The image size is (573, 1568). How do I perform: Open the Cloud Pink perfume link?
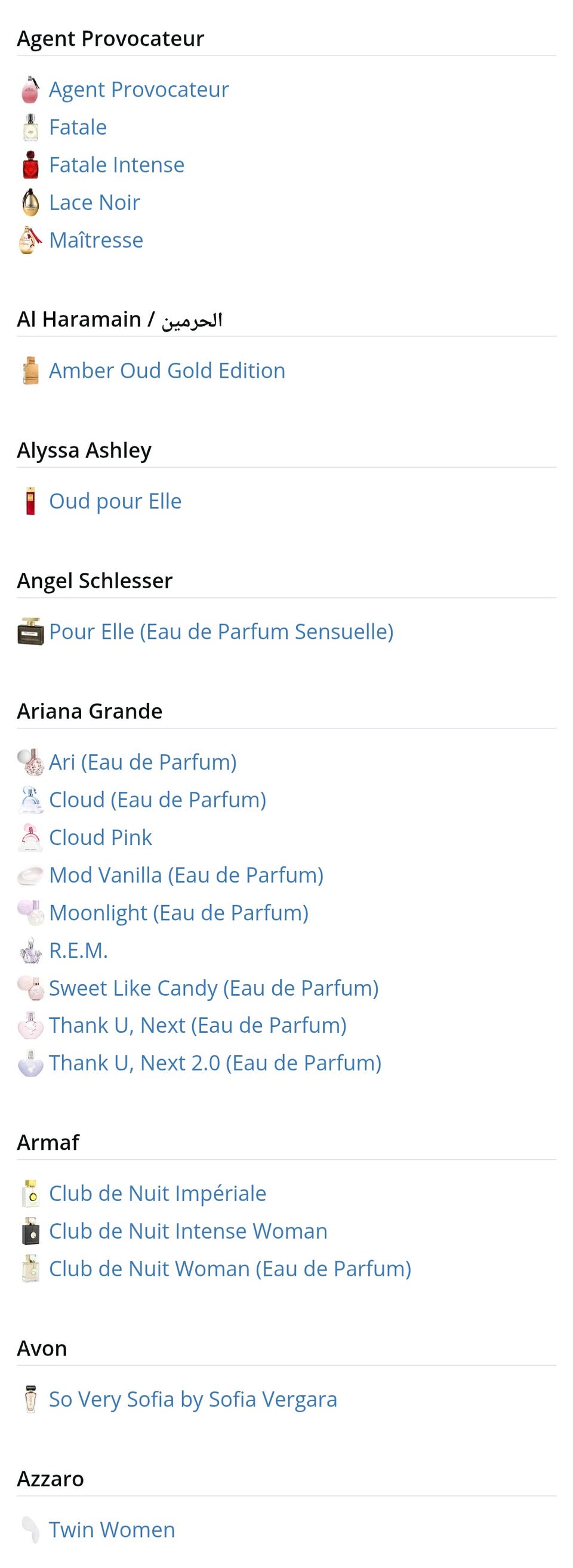(x=100, y=838)
